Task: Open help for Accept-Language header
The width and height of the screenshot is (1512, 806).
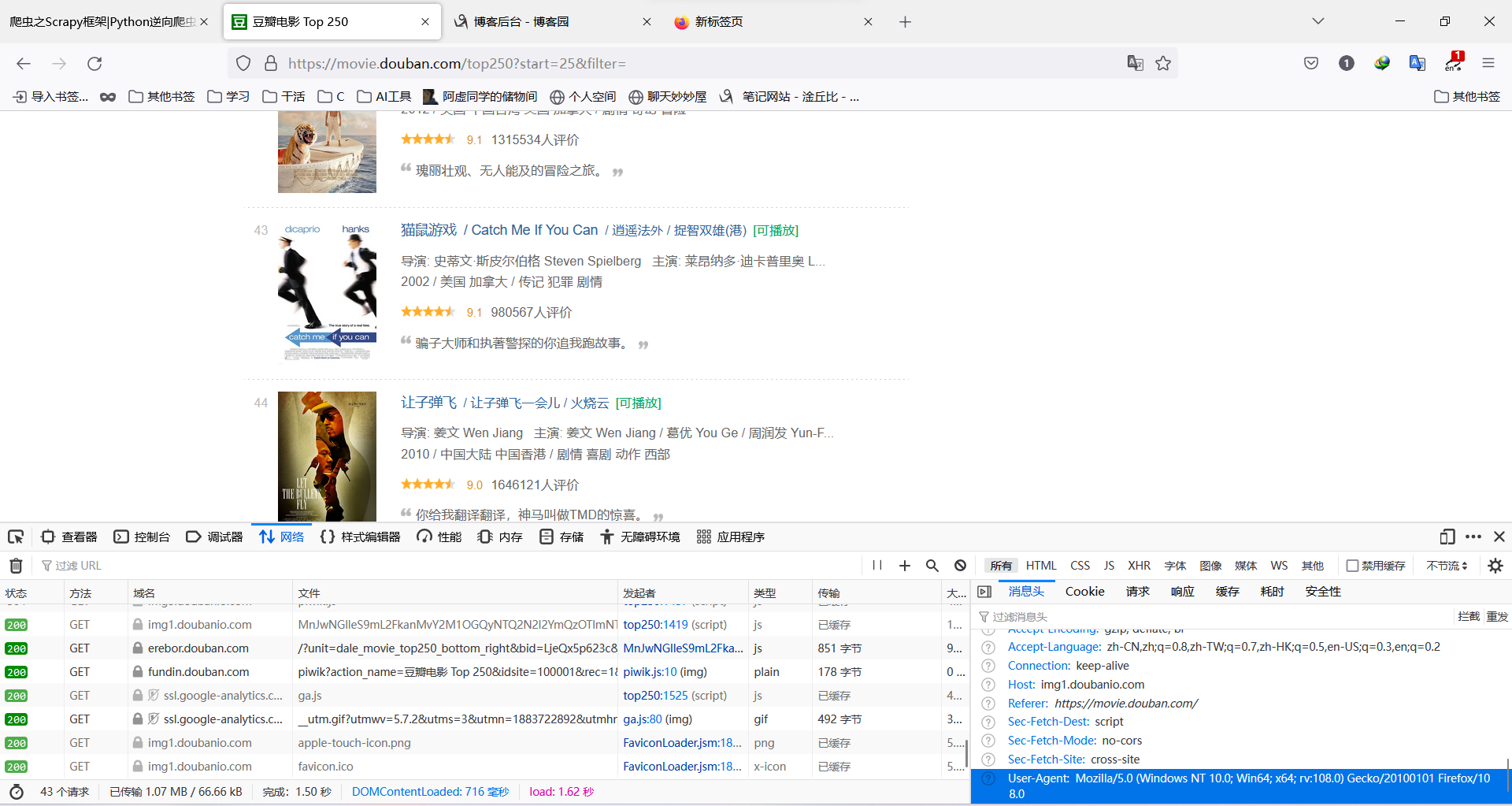Action: click(988, 647)
